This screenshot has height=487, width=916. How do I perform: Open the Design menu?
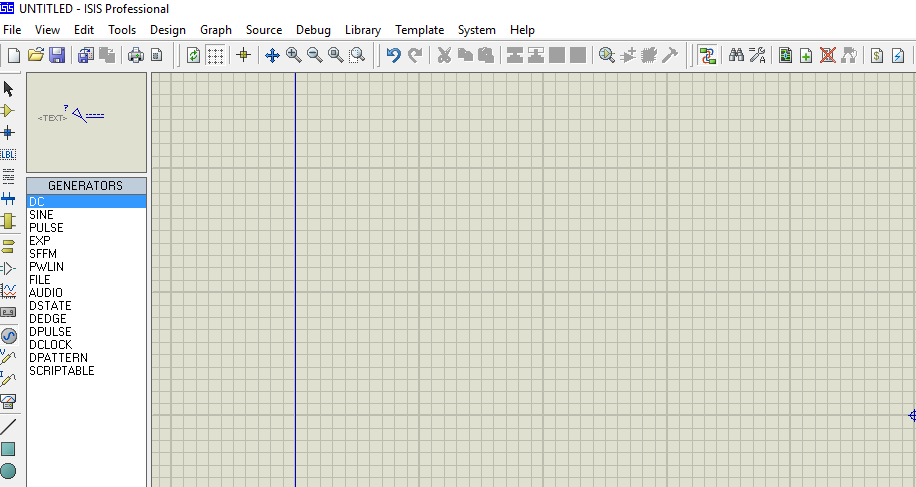168,30
